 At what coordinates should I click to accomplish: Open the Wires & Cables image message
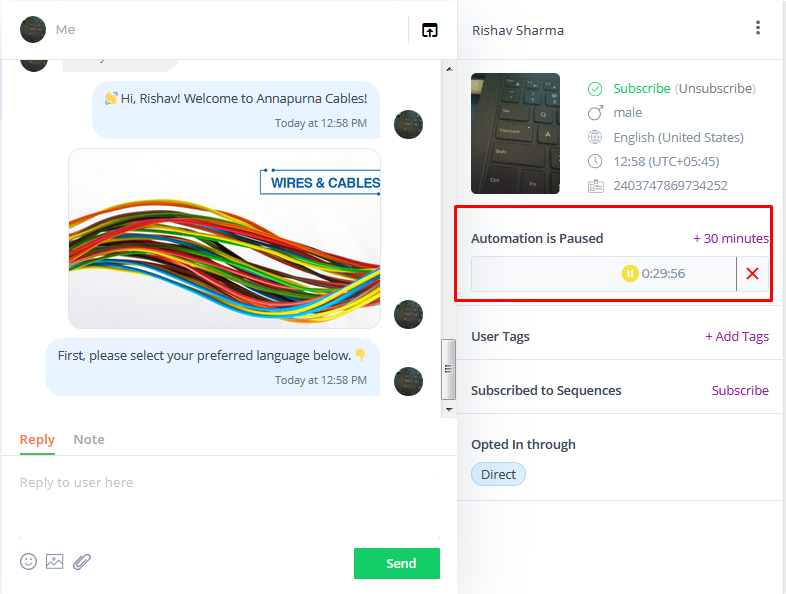224,239
